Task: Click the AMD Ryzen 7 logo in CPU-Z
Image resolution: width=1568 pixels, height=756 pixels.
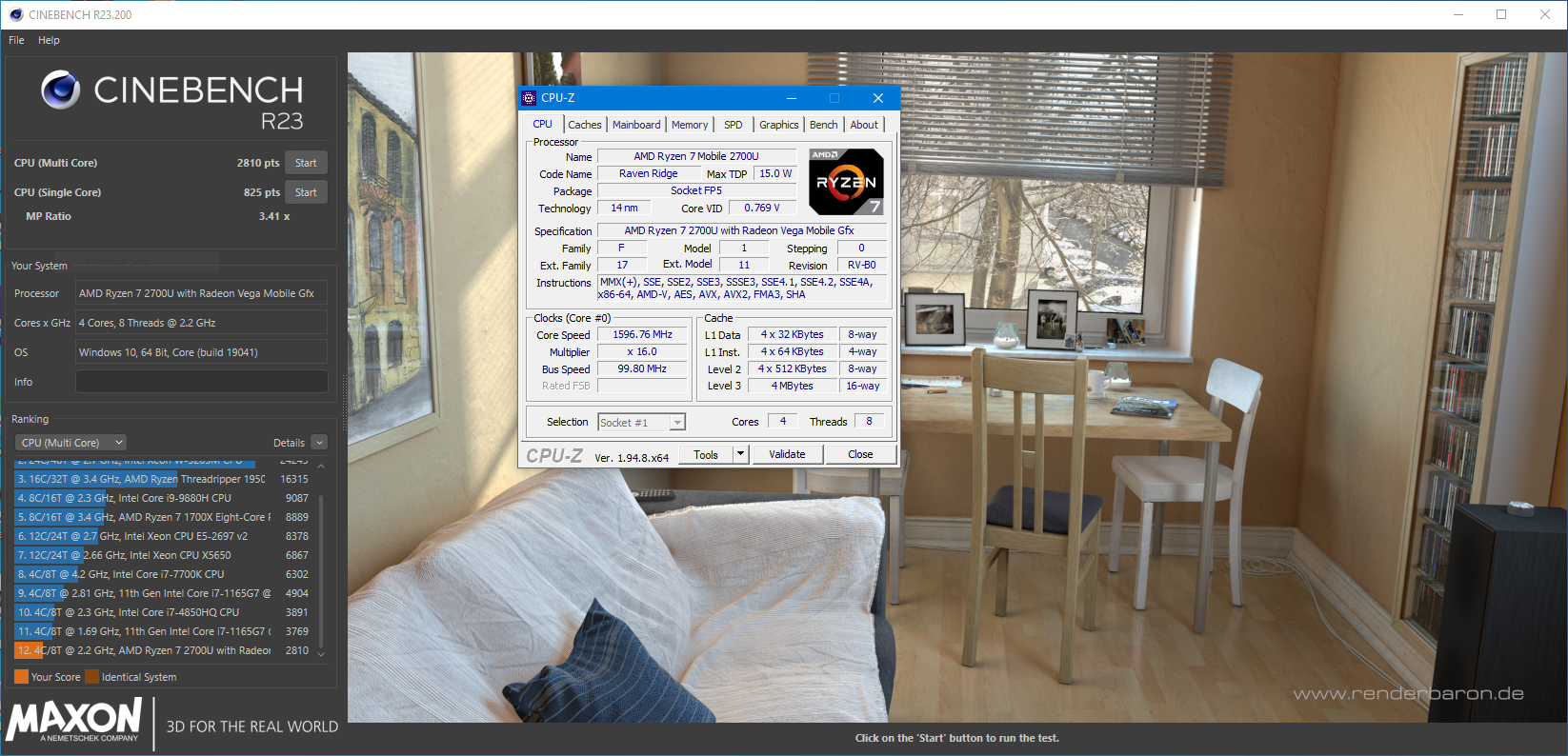Action: (846, 181)
